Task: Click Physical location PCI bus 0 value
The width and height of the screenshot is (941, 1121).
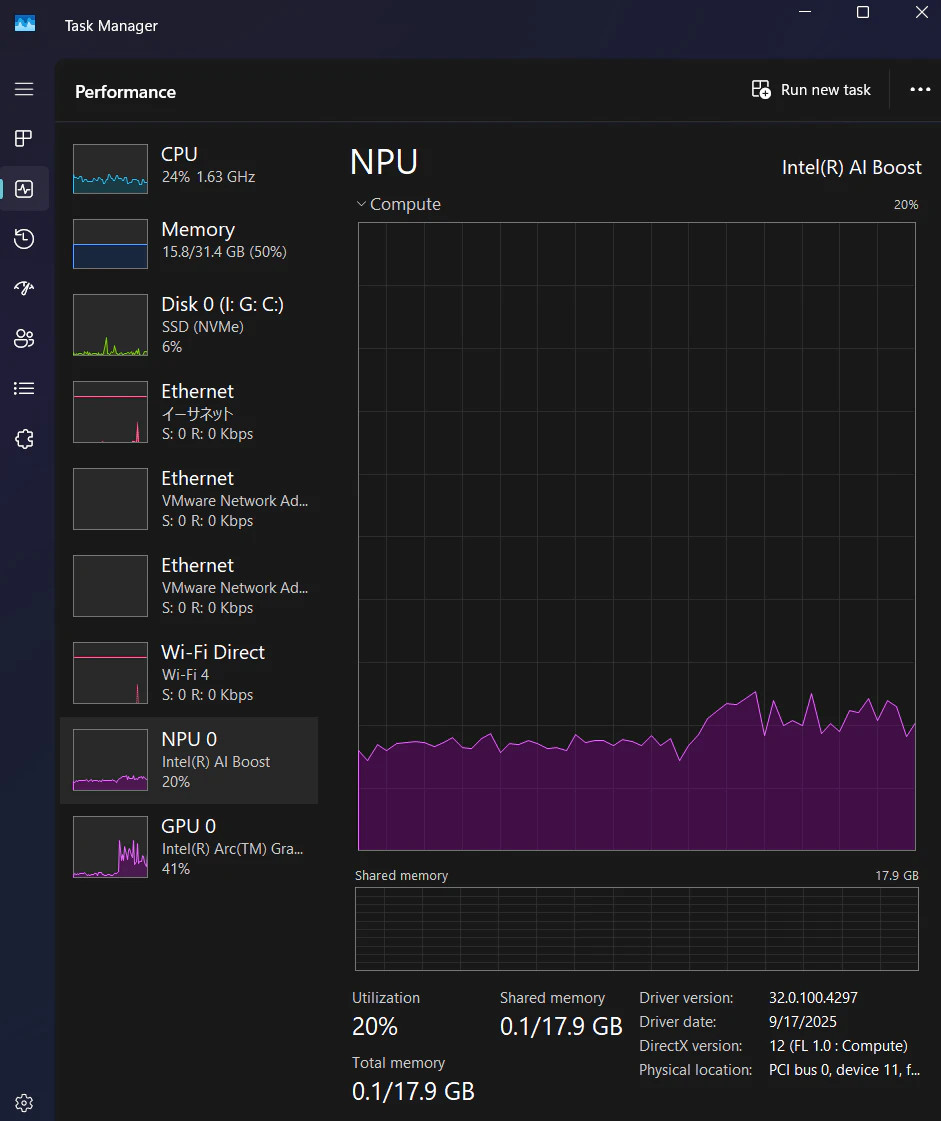Action: click(x=844, y=1070)
